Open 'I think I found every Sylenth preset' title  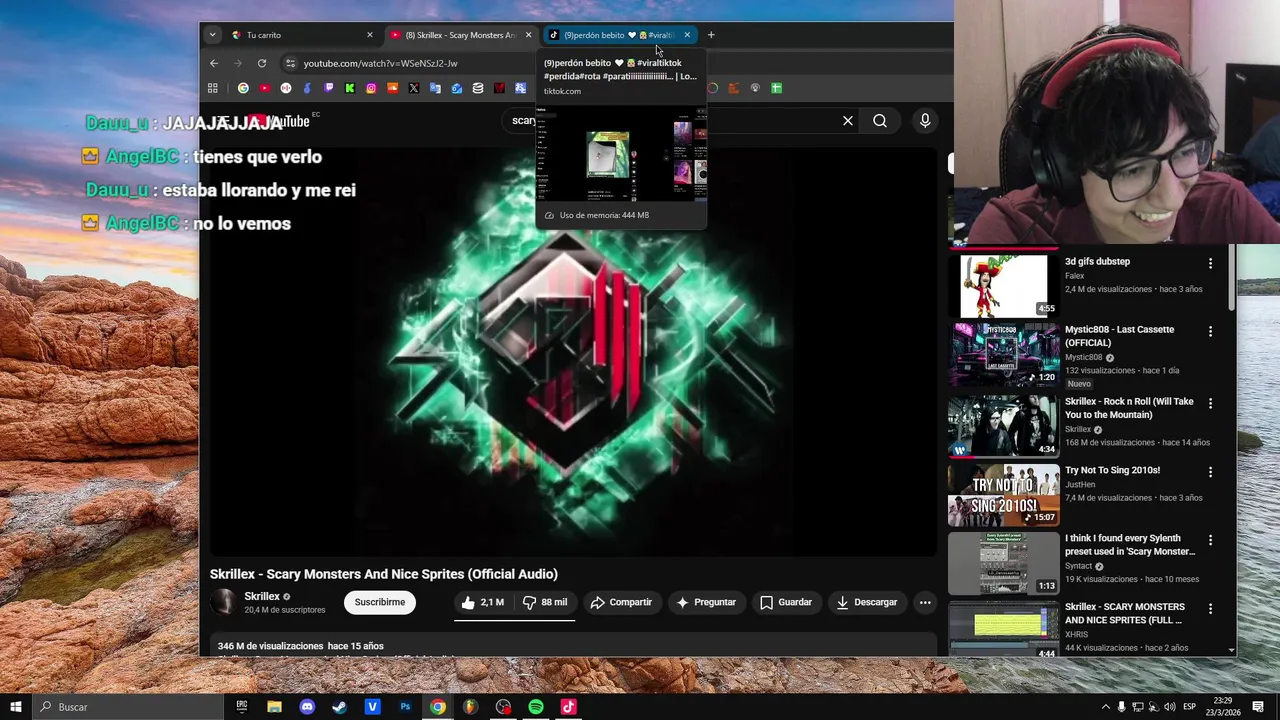1130,545
